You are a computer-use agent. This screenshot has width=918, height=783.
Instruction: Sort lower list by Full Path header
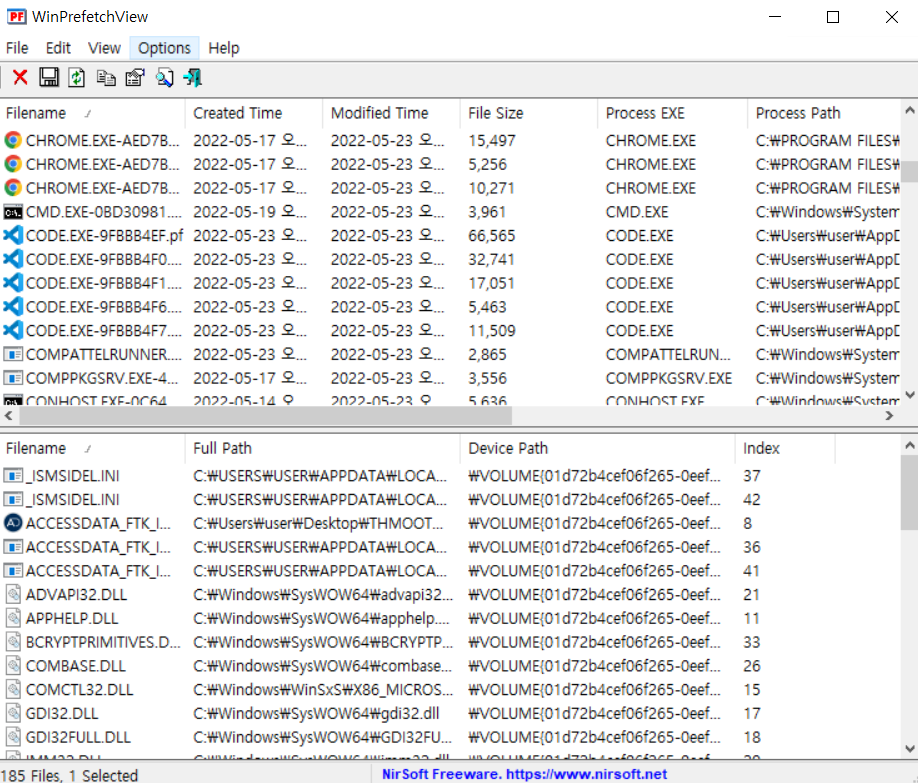click(x=323, y=448)
